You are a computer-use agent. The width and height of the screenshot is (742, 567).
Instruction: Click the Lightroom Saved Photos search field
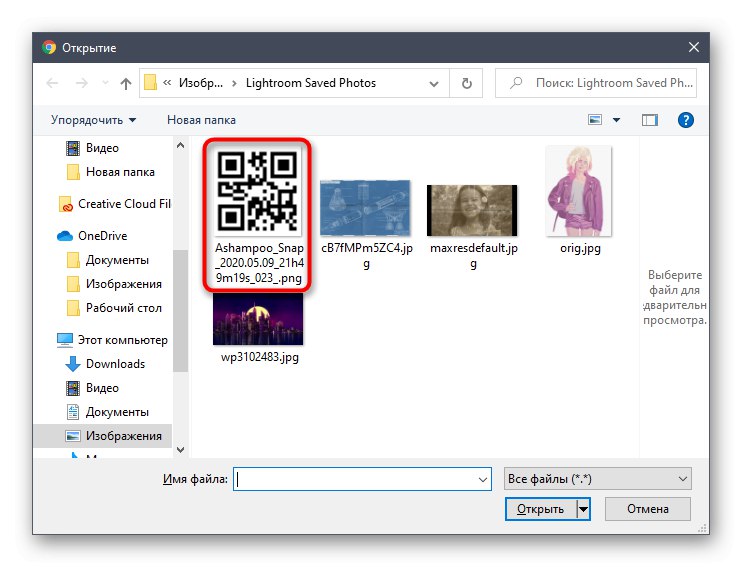tap(596, 83)
